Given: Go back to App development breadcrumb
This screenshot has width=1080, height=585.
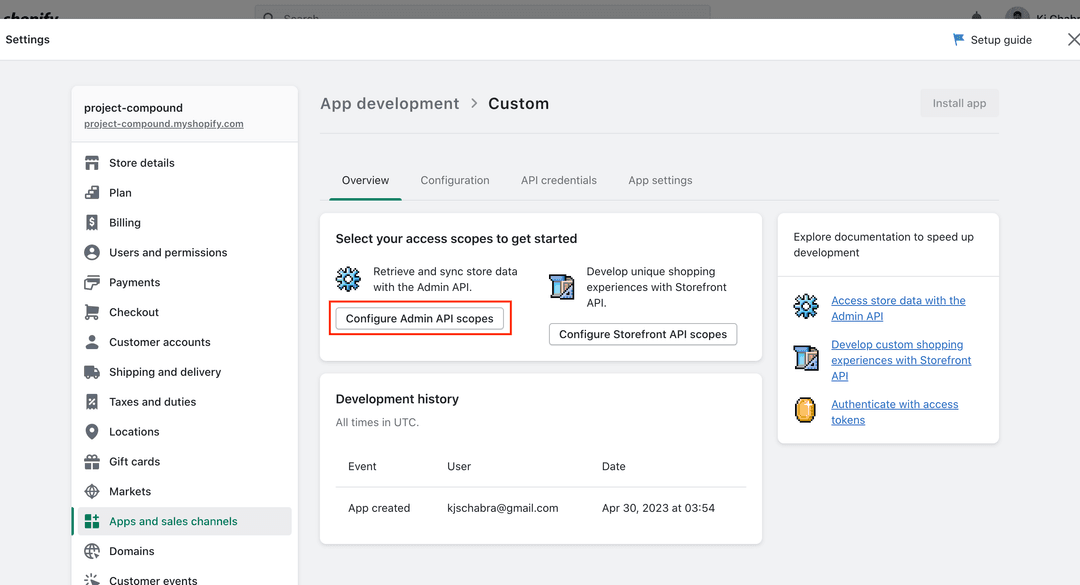Looking at the screenshot, I should (389, 103).
